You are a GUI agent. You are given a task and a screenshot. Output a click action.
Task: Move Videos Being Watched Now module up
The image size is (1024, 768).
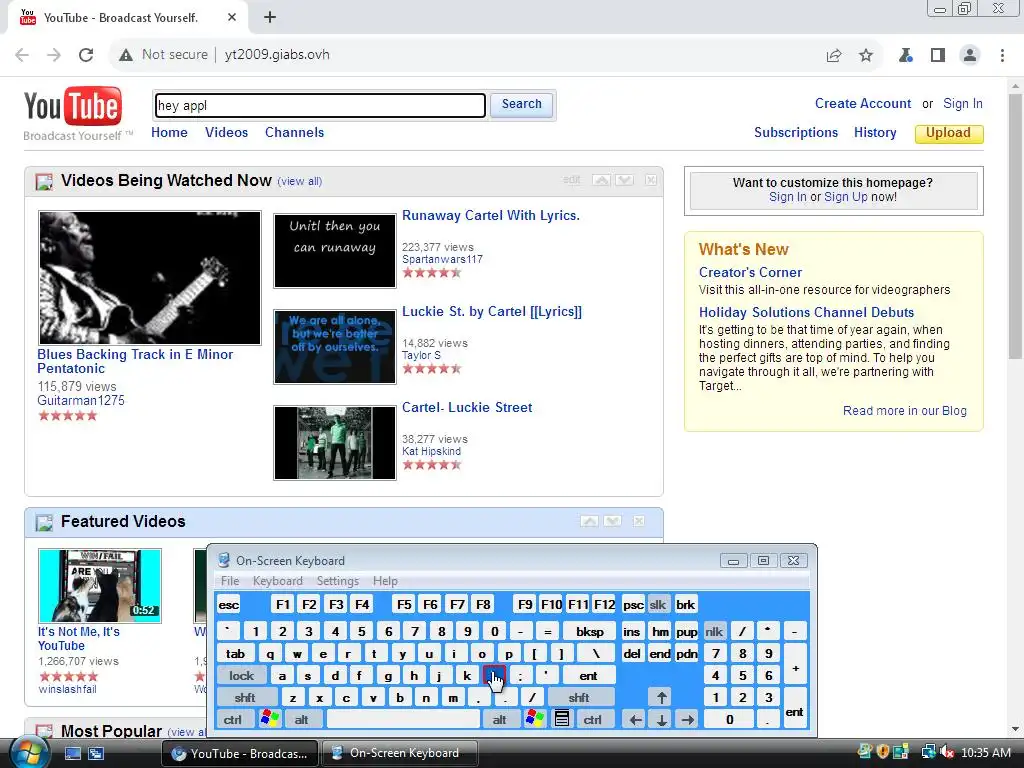[x=601, y=180]
